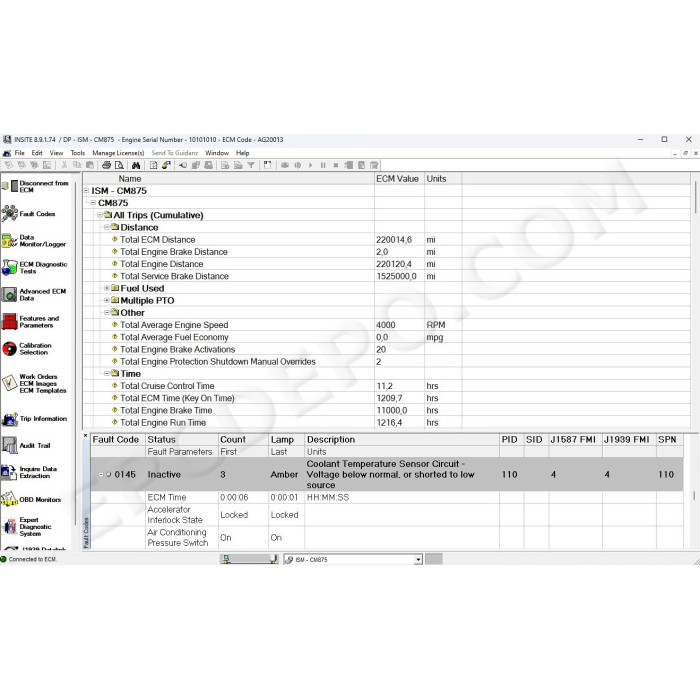Click the Paste toolbar icon
The height and width of the screenshot is (700, 700).
click(x=90, y=165)
